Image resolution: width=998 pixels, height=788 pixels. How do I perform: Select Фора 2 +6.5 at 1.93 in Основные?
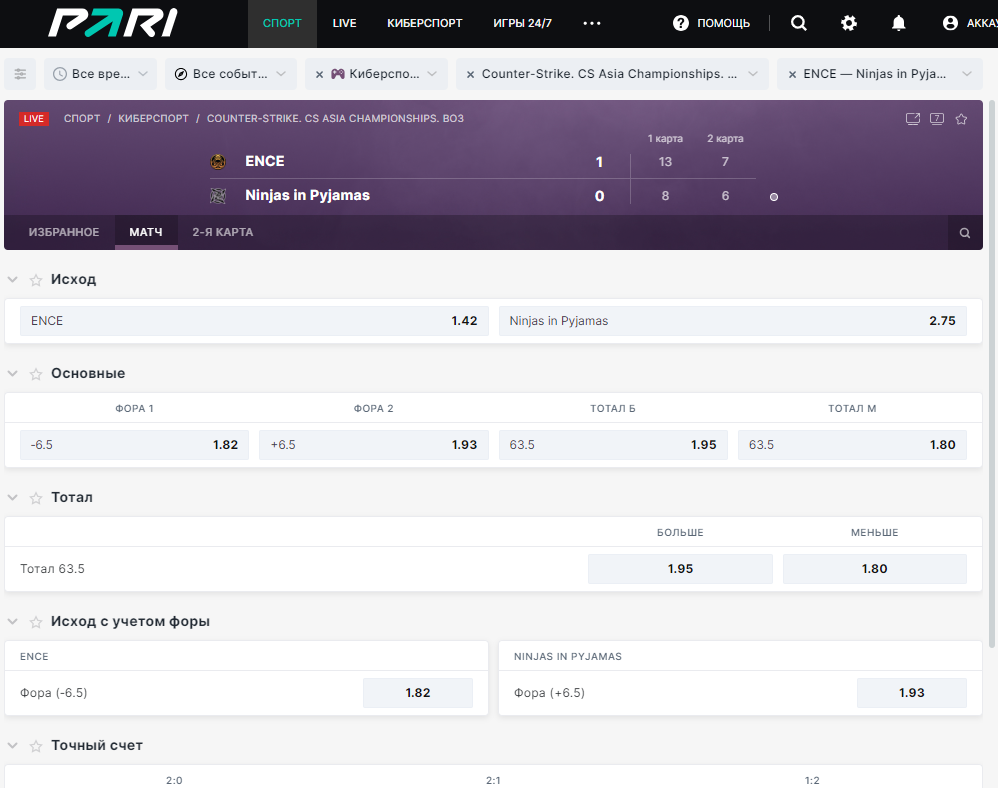pyautogui.click(x=374, y=445)
